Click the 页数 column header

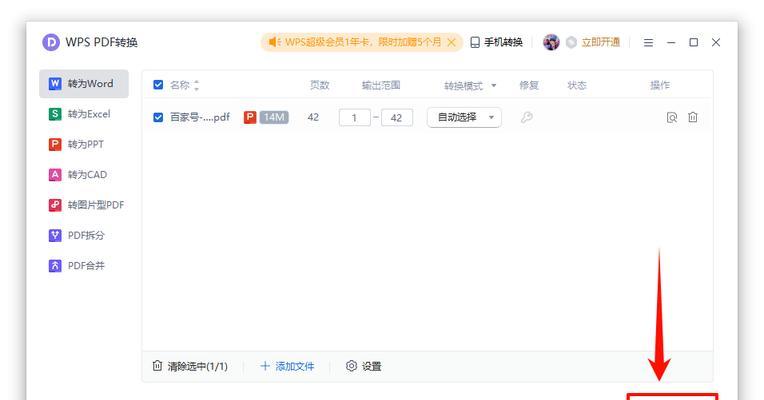320,85
